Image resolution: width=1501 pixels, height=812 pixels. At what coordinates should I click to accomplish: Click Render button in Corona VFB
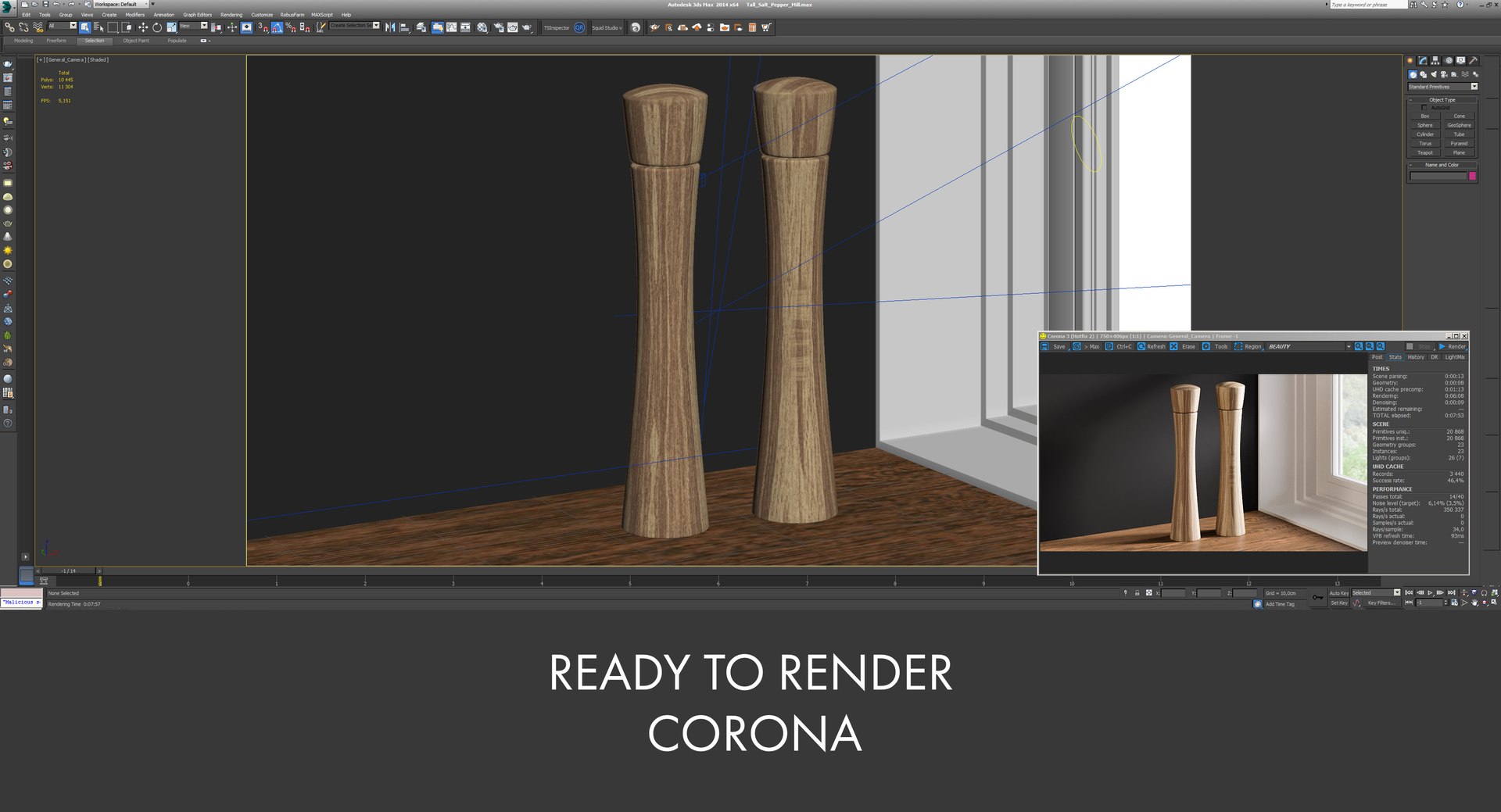point(1453,346)
